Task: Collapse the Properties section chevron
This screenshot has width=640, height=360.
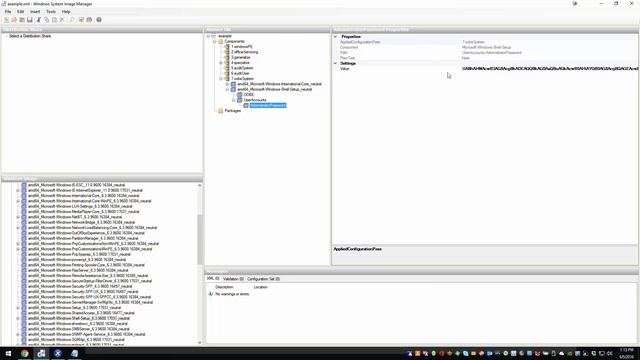Action: (336, 37)
